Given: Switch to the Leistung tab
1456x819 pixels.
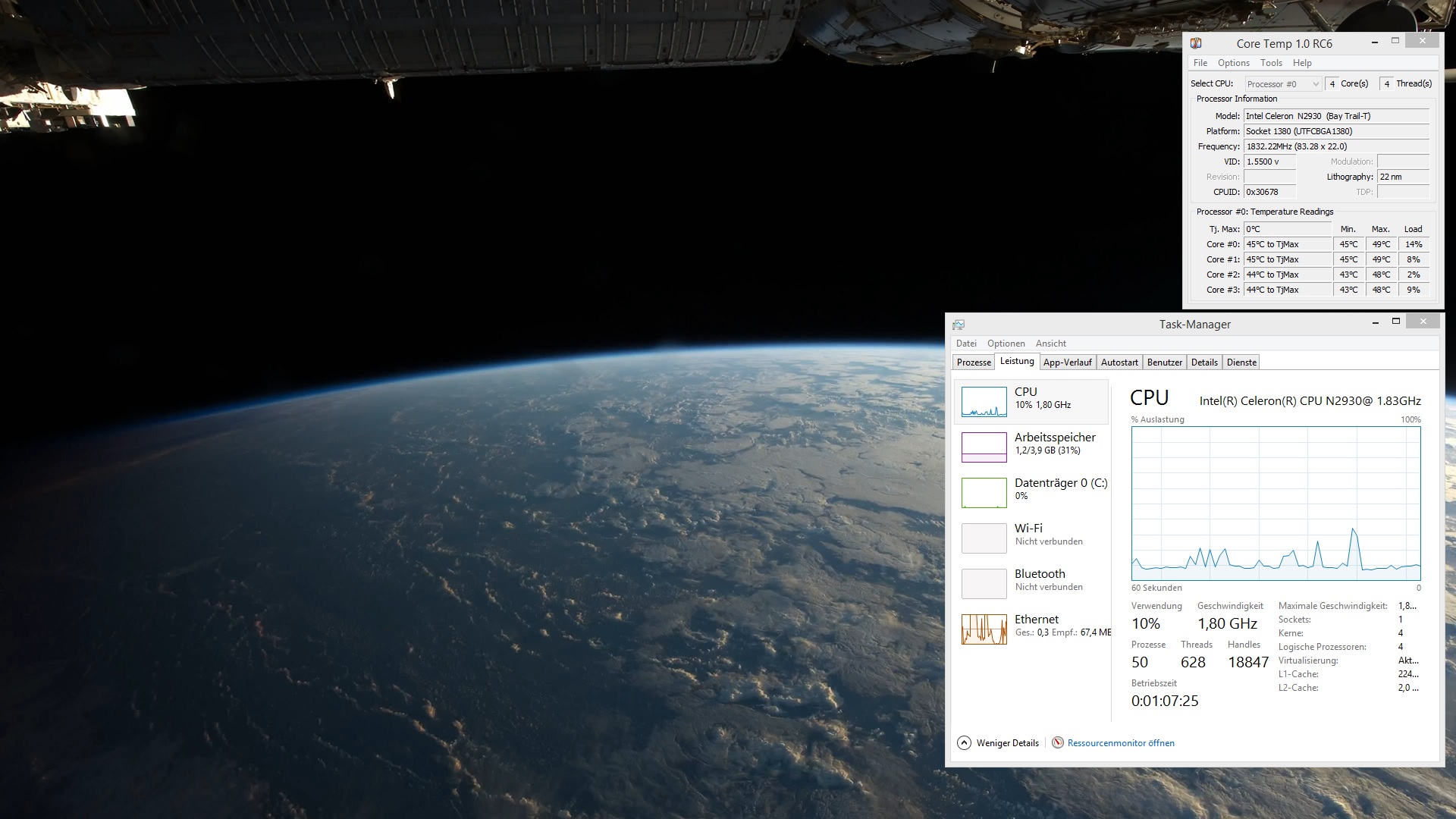Looking at the screenshot, I should click(1017, 361).
